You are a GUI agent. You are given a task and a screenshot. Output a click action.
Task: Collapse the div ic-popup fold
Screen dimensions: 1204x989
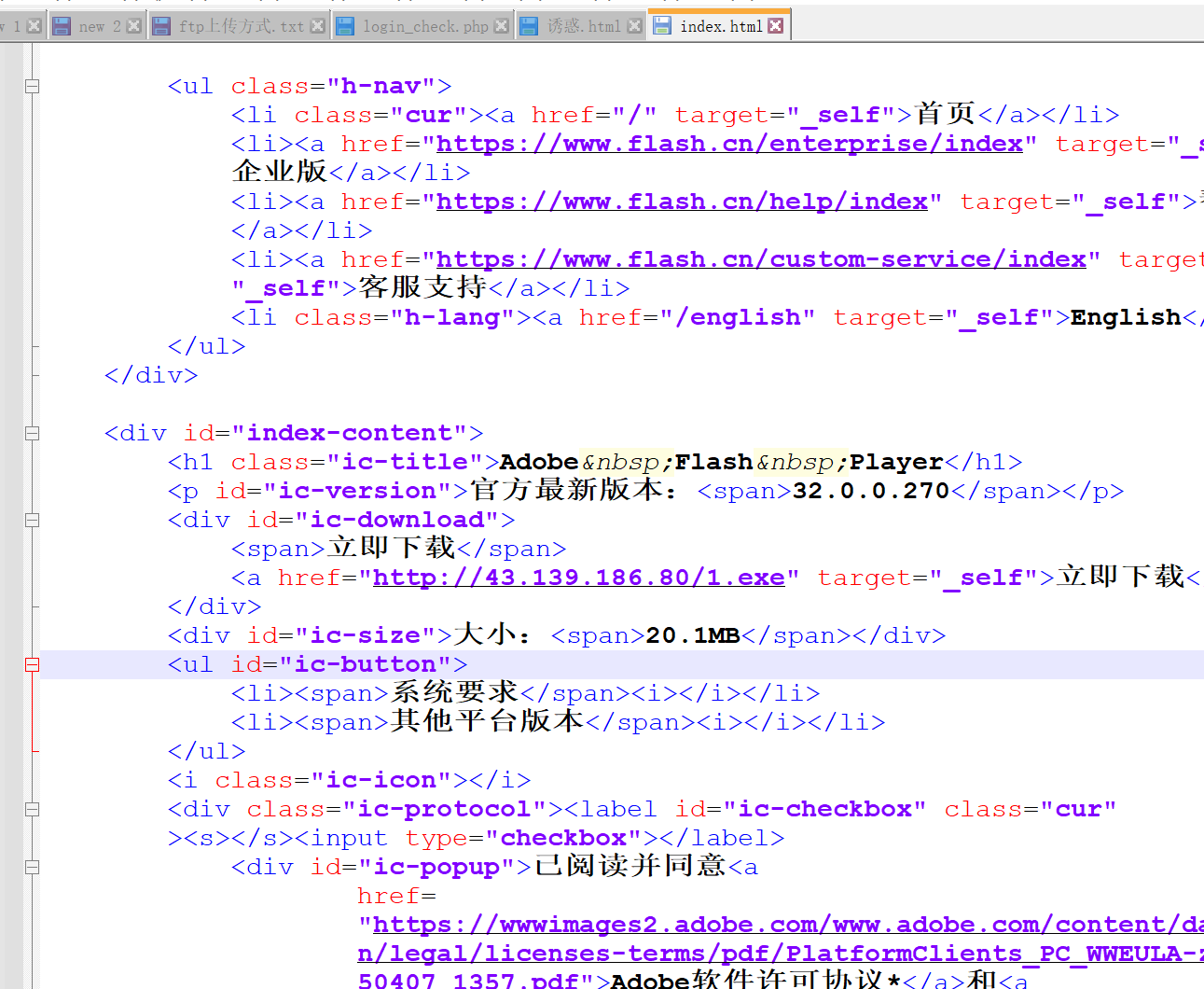point(32,868)
